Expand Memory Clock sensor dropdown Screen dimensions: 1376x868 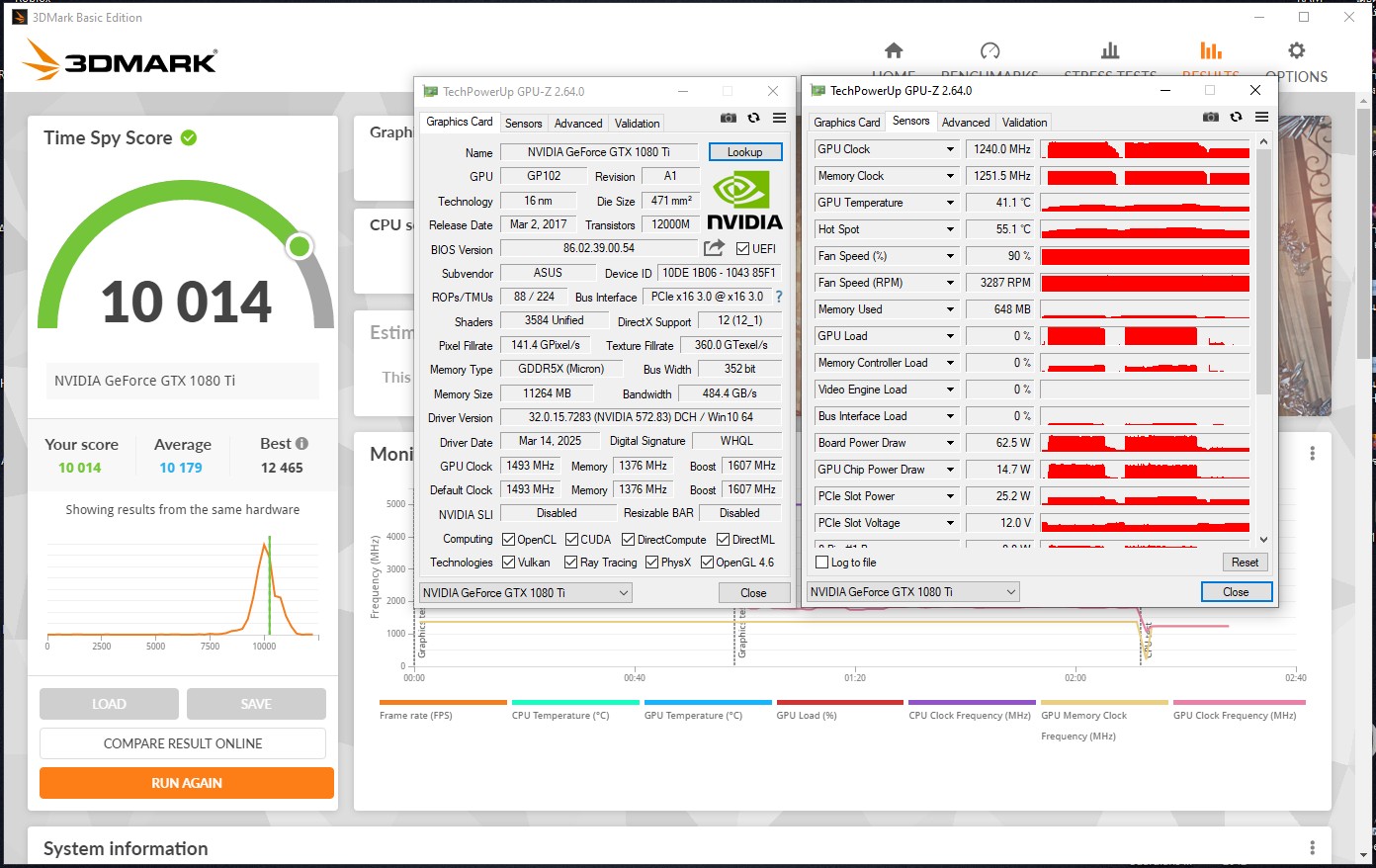pyautogui.click(x=950, y=176)
